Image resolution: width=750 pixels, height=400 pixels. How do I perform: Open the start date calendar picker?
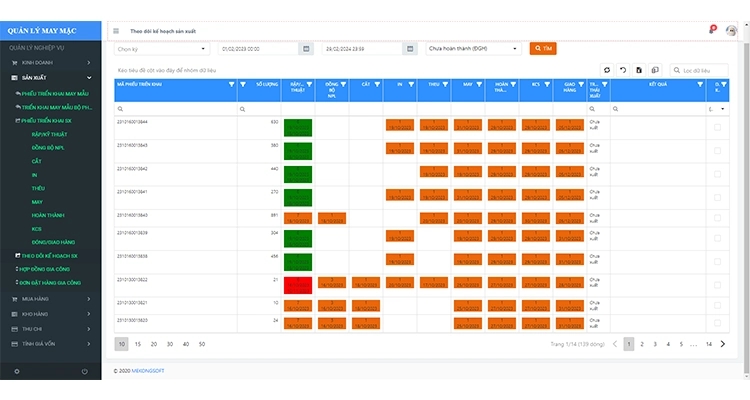pyautogui.click(x=305, y=48)
